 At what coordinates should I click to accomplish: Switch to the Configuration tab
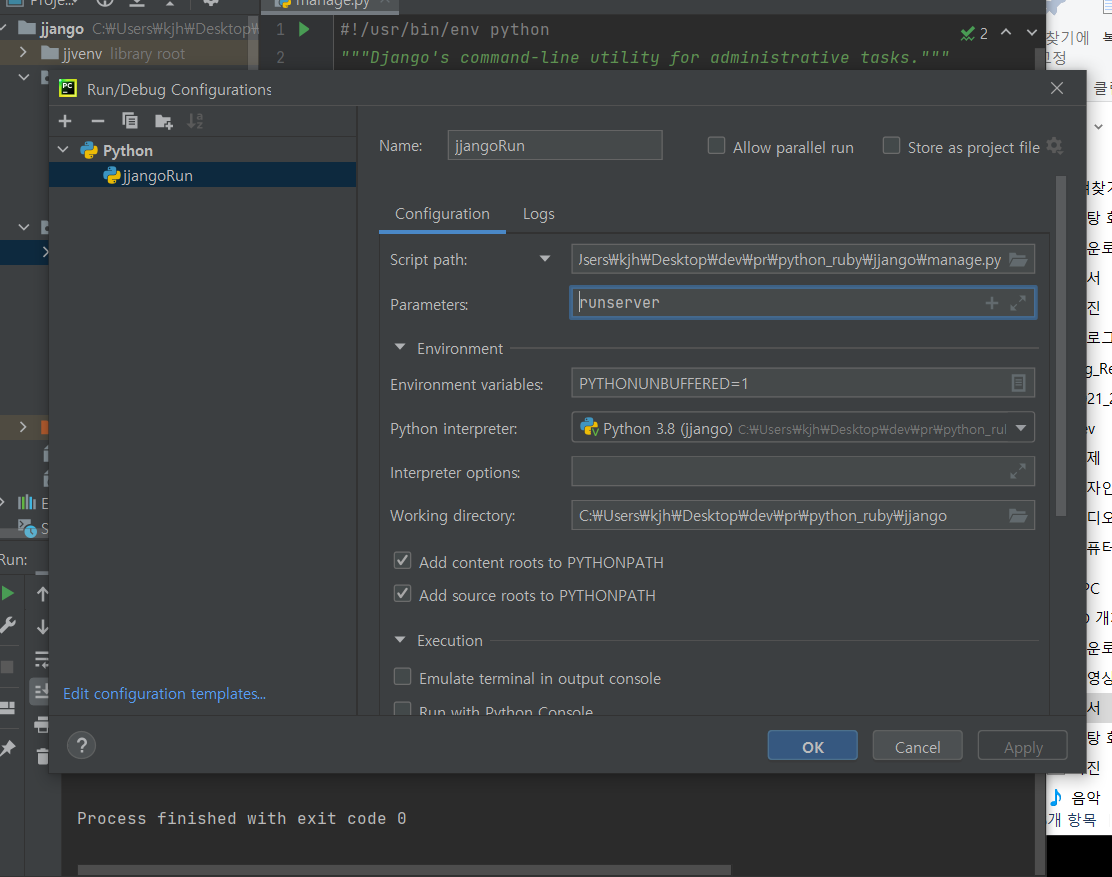click(442, 214)
